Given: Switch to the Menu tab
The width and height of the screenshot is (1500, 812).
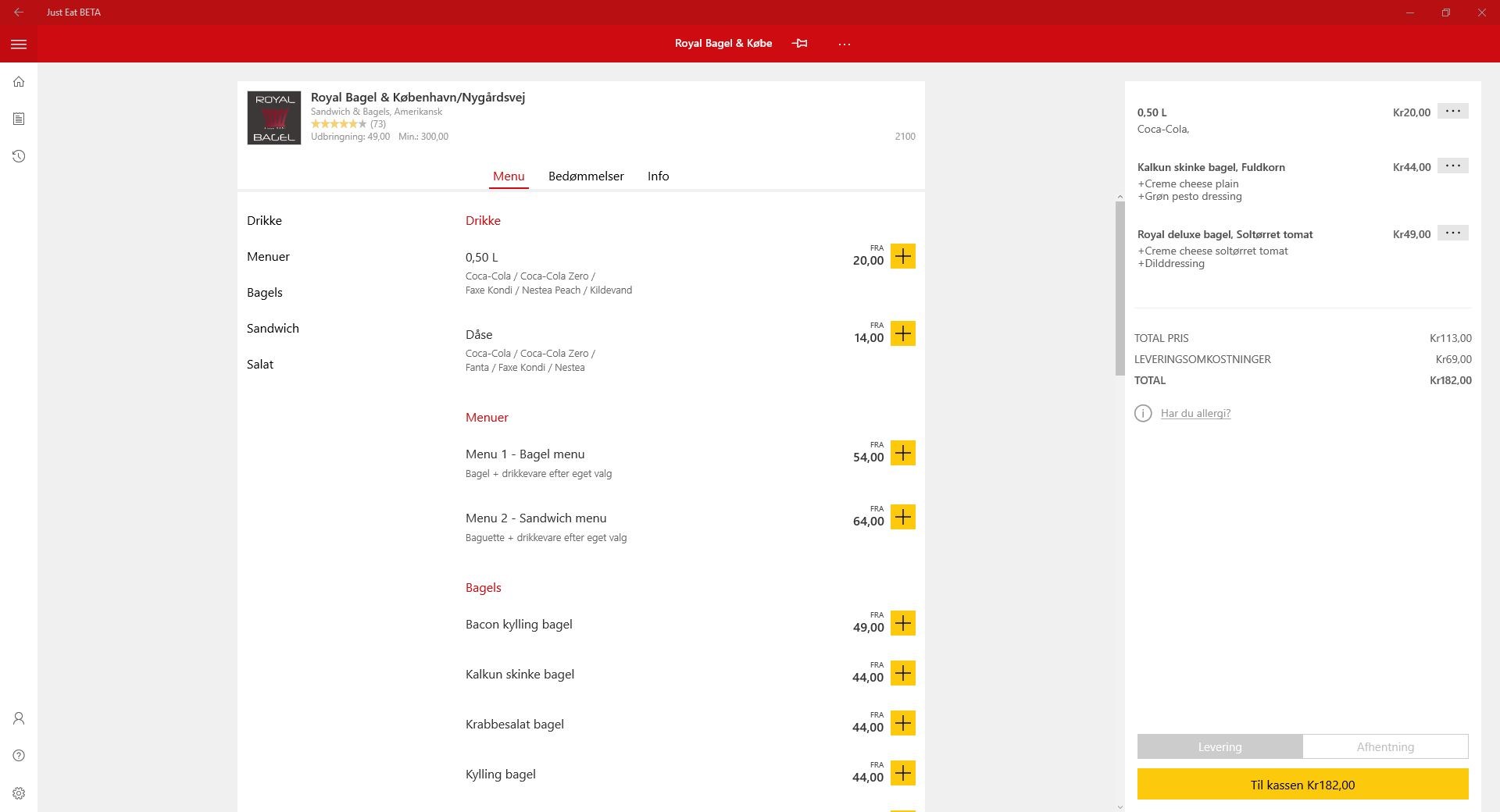Looking at the screenshot, I should pos(509,176).
